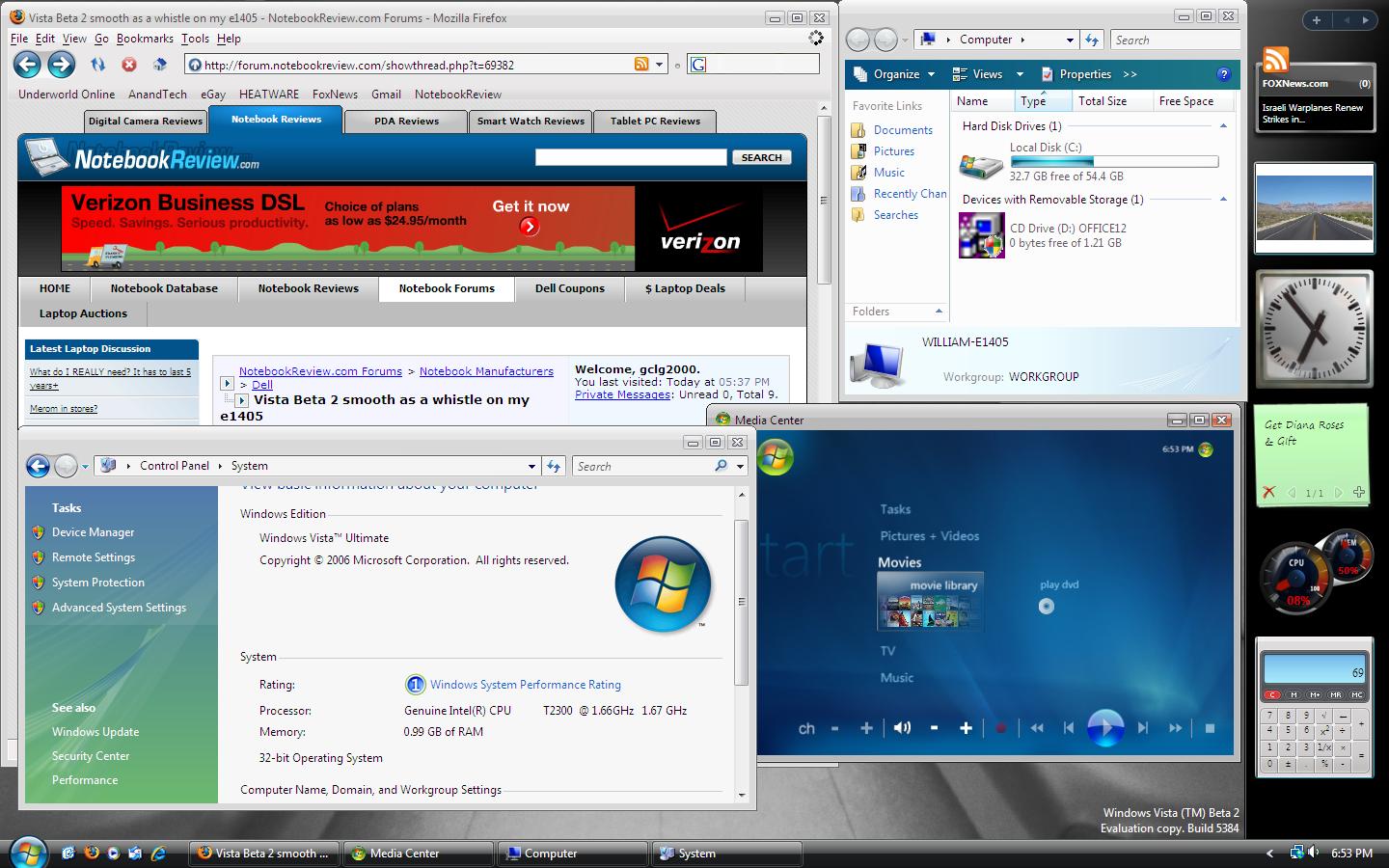Add new sticky note with plus icon
The image size is (1389, 868).
tap(1358, 492)
